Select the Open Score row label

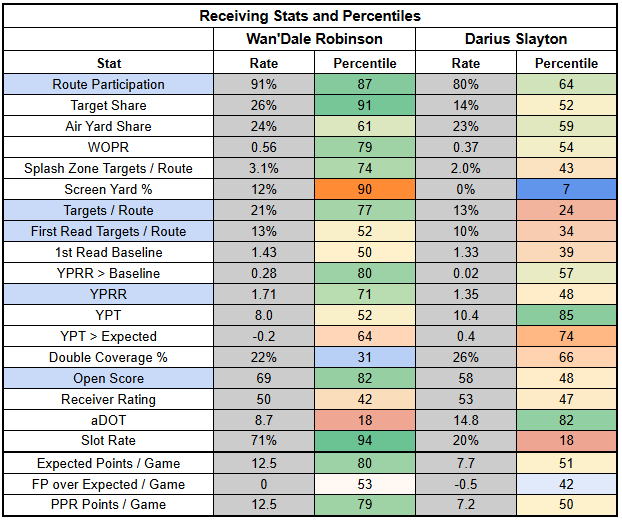[109, 378]
